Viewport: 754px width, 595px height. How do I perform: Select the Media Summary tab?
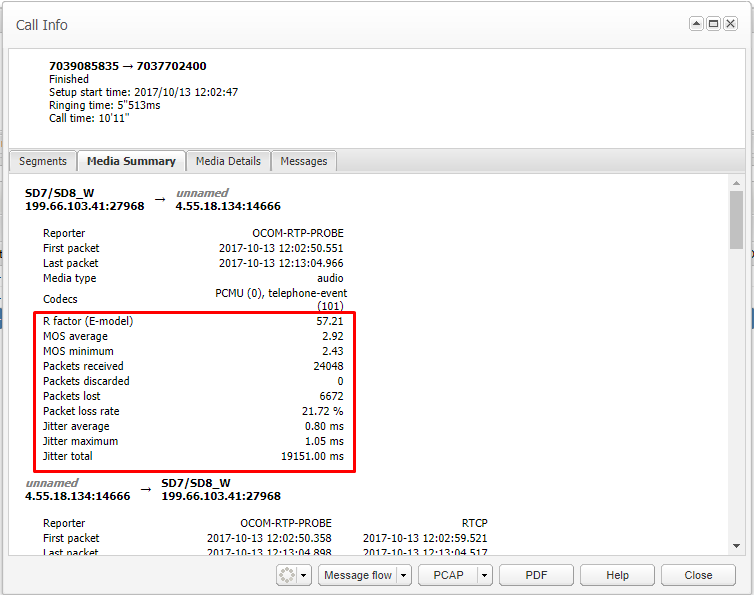pyautogui.click(x=131, y=161)
